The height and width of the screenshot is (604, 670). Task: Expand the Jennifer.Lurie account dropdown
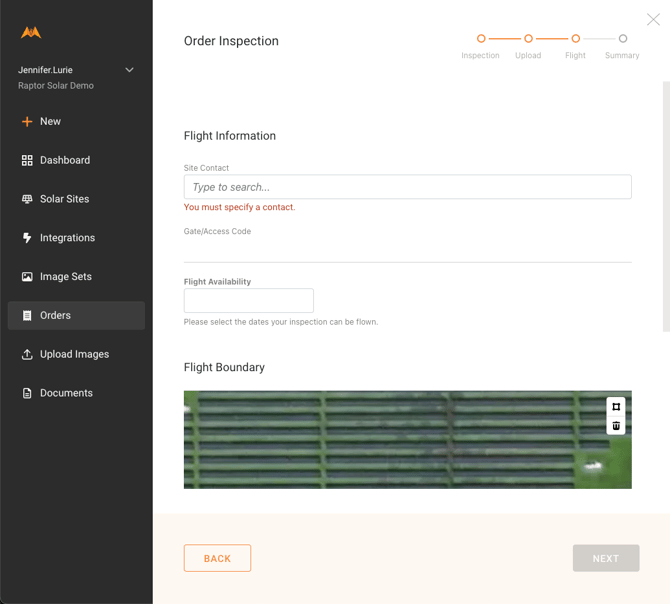(x=129, y=70)
